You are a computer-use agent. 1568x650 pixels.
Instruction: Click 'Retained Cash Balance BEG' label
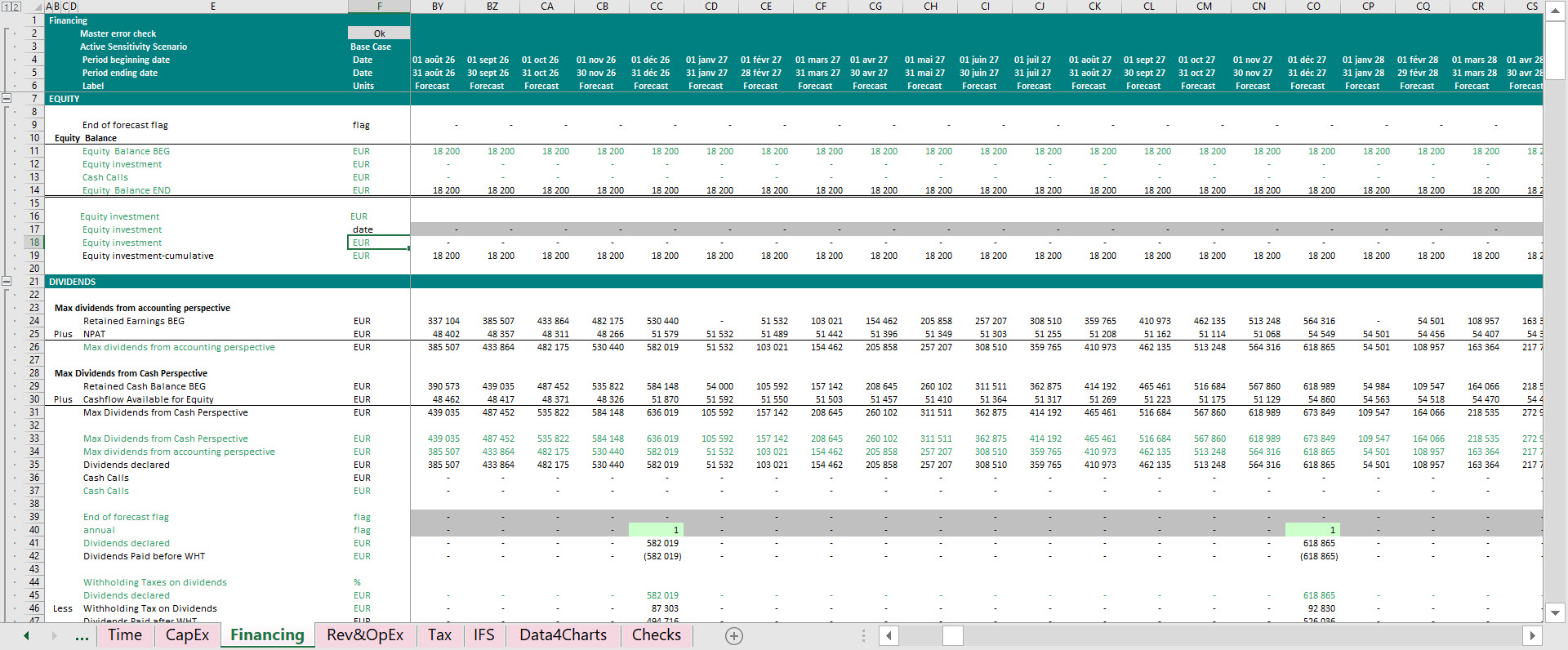pos(145,386)
